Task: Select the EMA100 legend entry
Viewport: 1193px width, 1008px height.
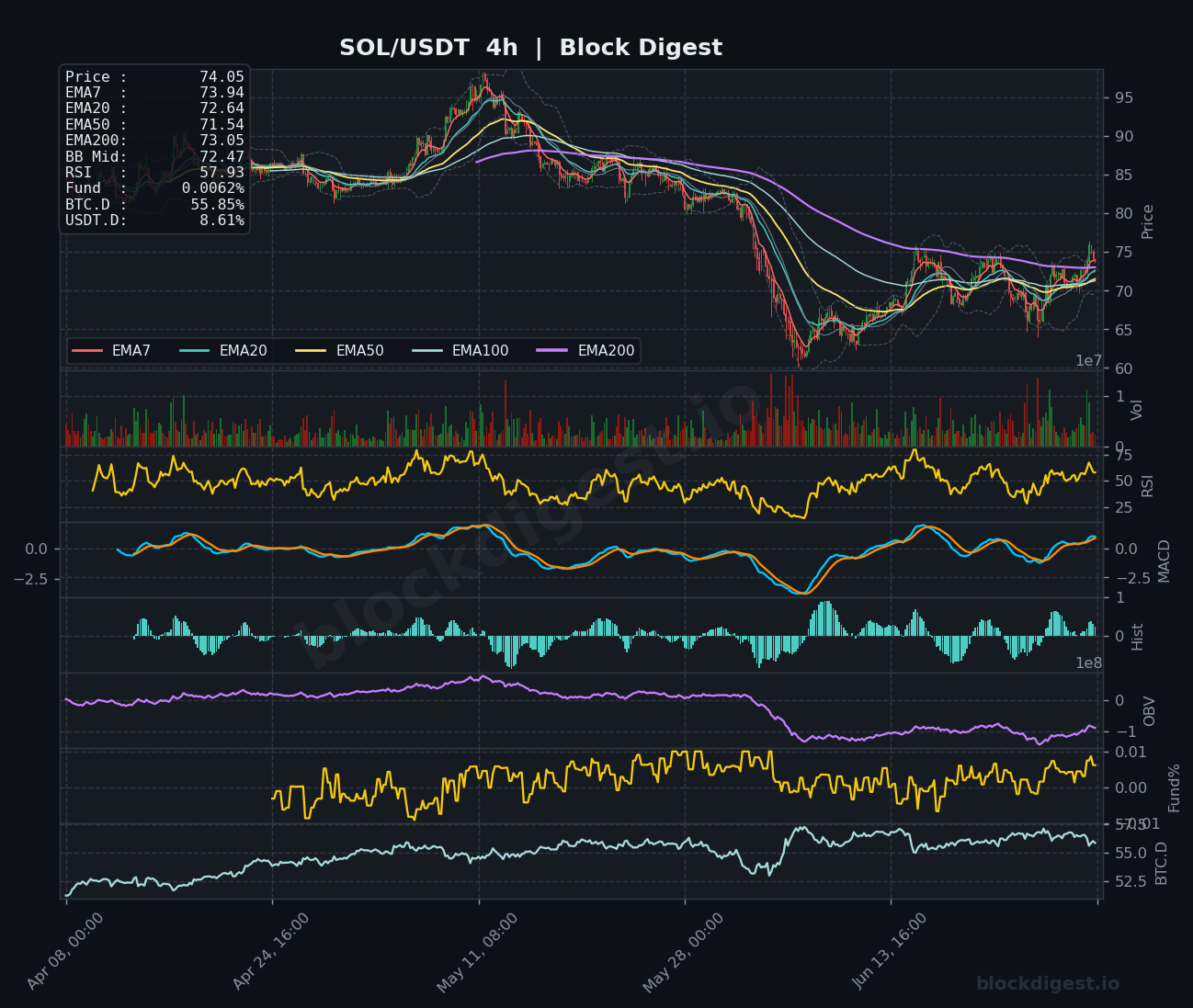Action: 460,351
